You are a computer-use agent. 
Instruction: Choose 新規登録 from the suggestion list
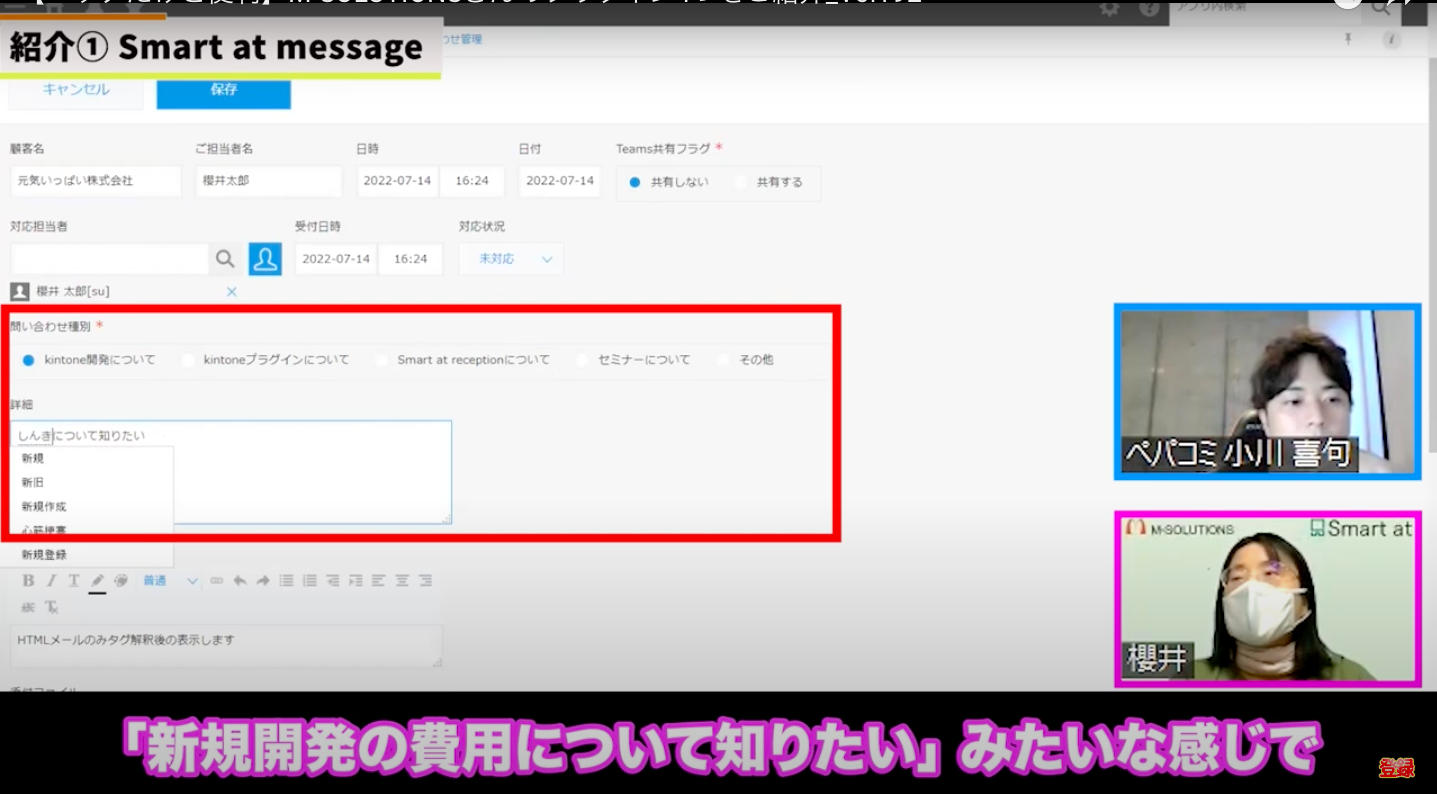(x=44, y=555)
